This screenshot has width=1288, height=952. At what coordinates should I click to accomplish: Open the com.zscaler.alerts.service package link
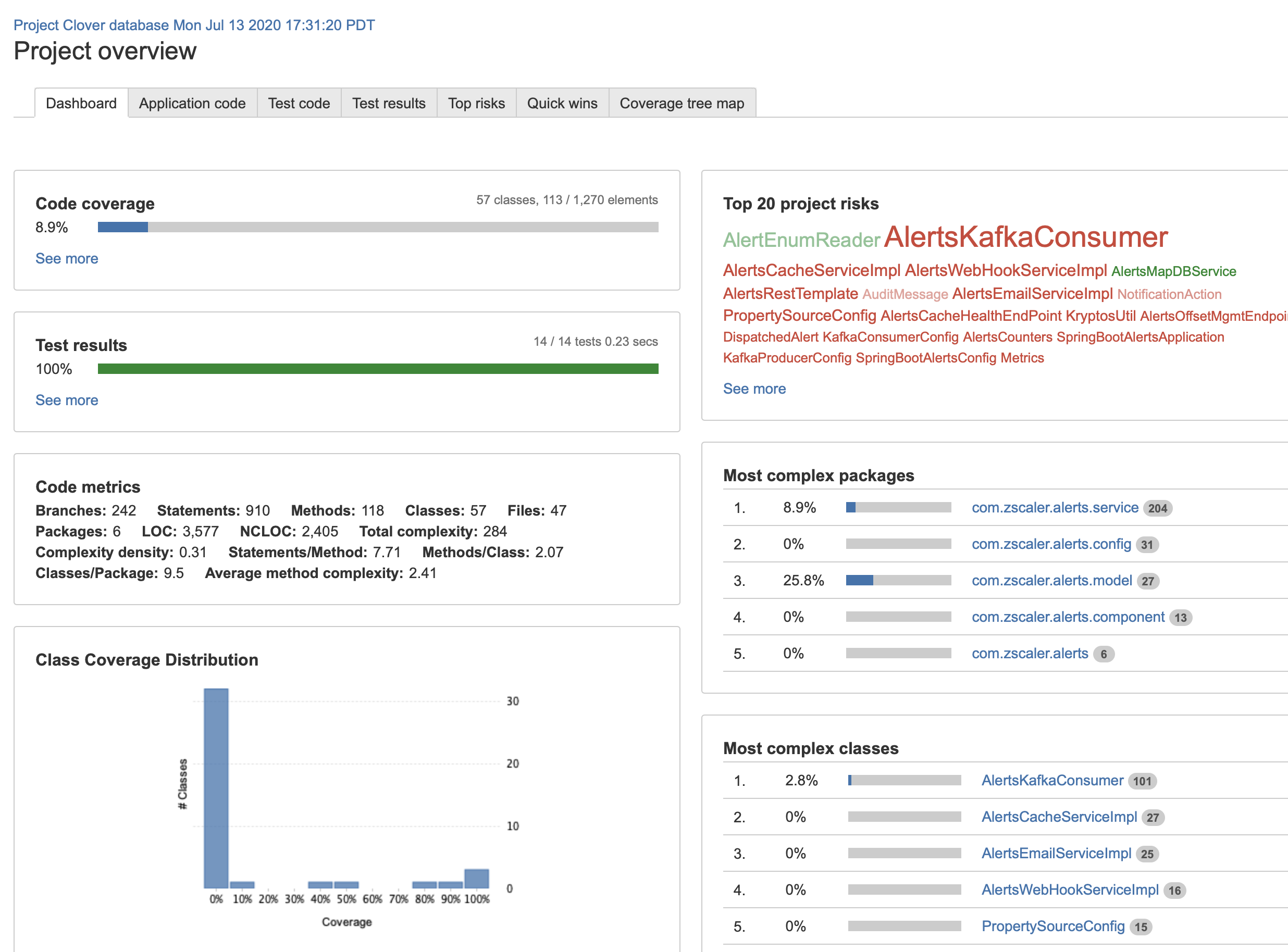[1055, 508]
